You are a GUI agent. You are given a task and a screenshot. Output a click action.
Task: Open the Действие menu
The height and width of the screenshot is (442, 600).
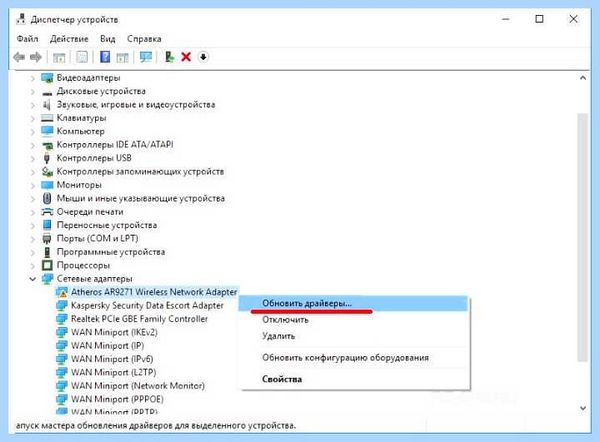(69, 39)
